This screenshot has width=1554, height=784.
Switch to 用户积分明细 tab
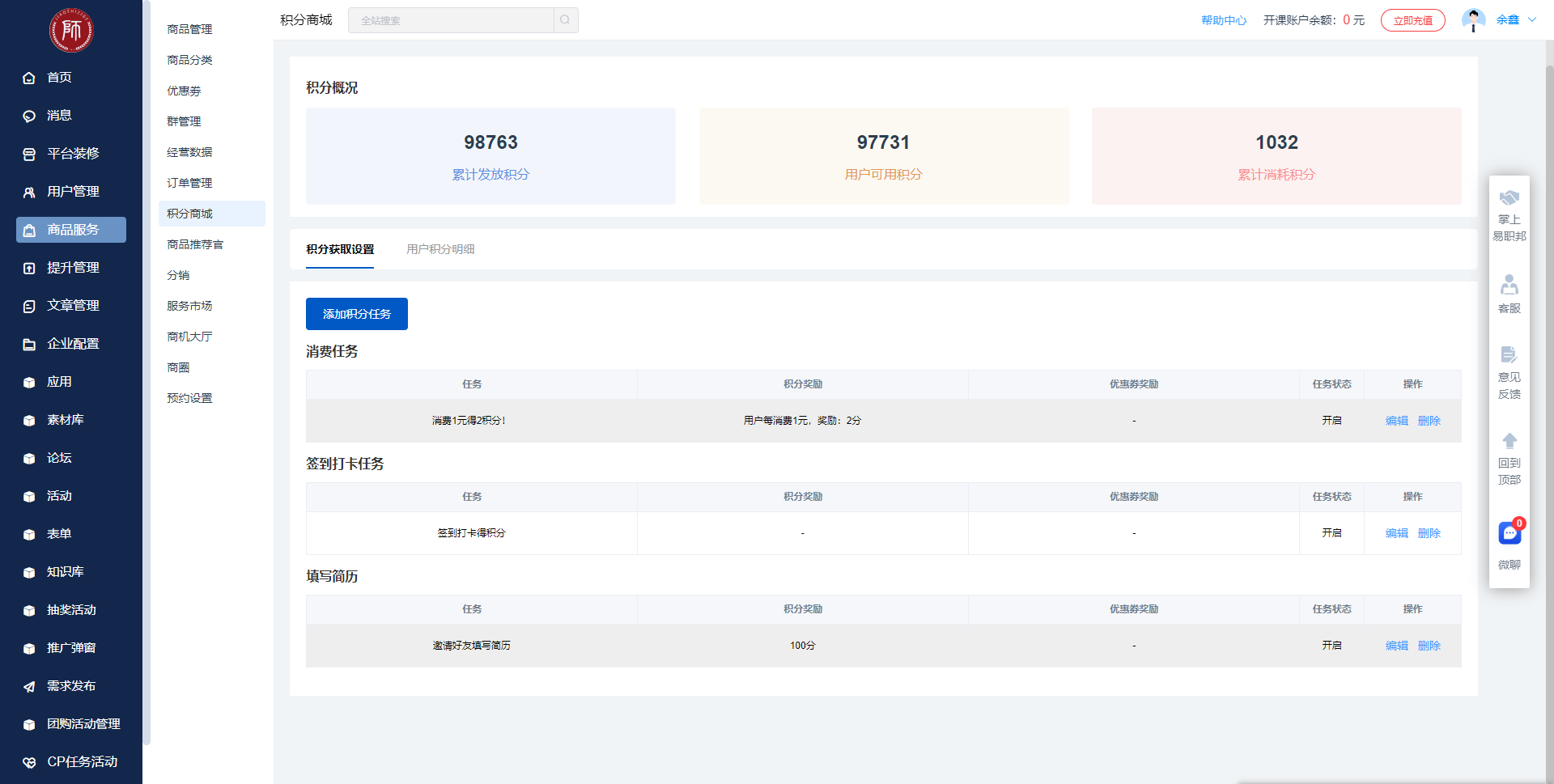tap(440, 249)
